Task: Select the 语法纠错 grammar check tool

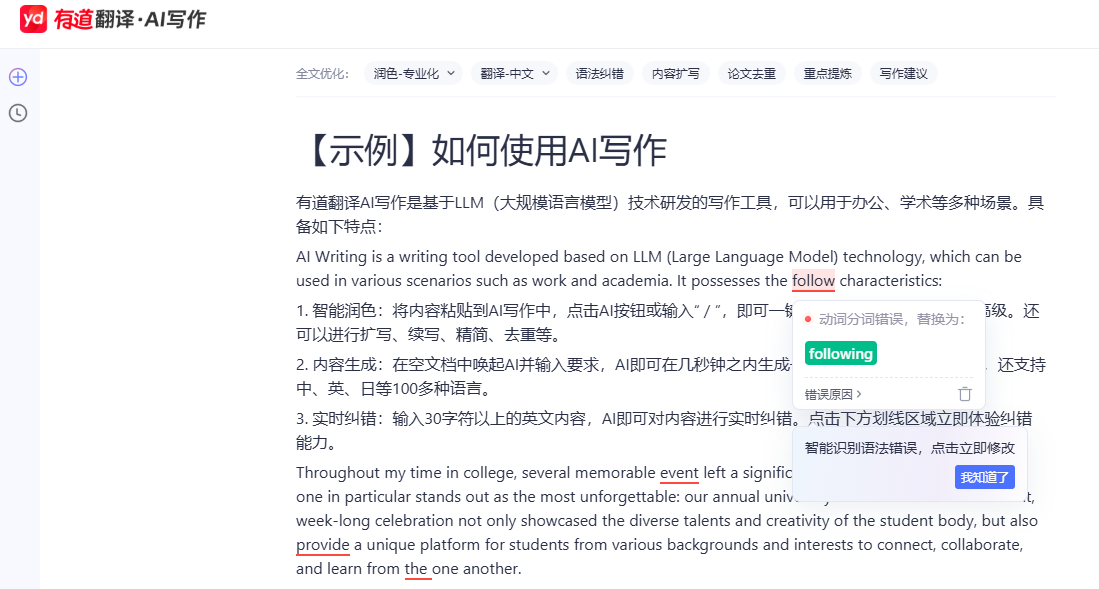Action: pyautogui.click(x=599, y=72)
